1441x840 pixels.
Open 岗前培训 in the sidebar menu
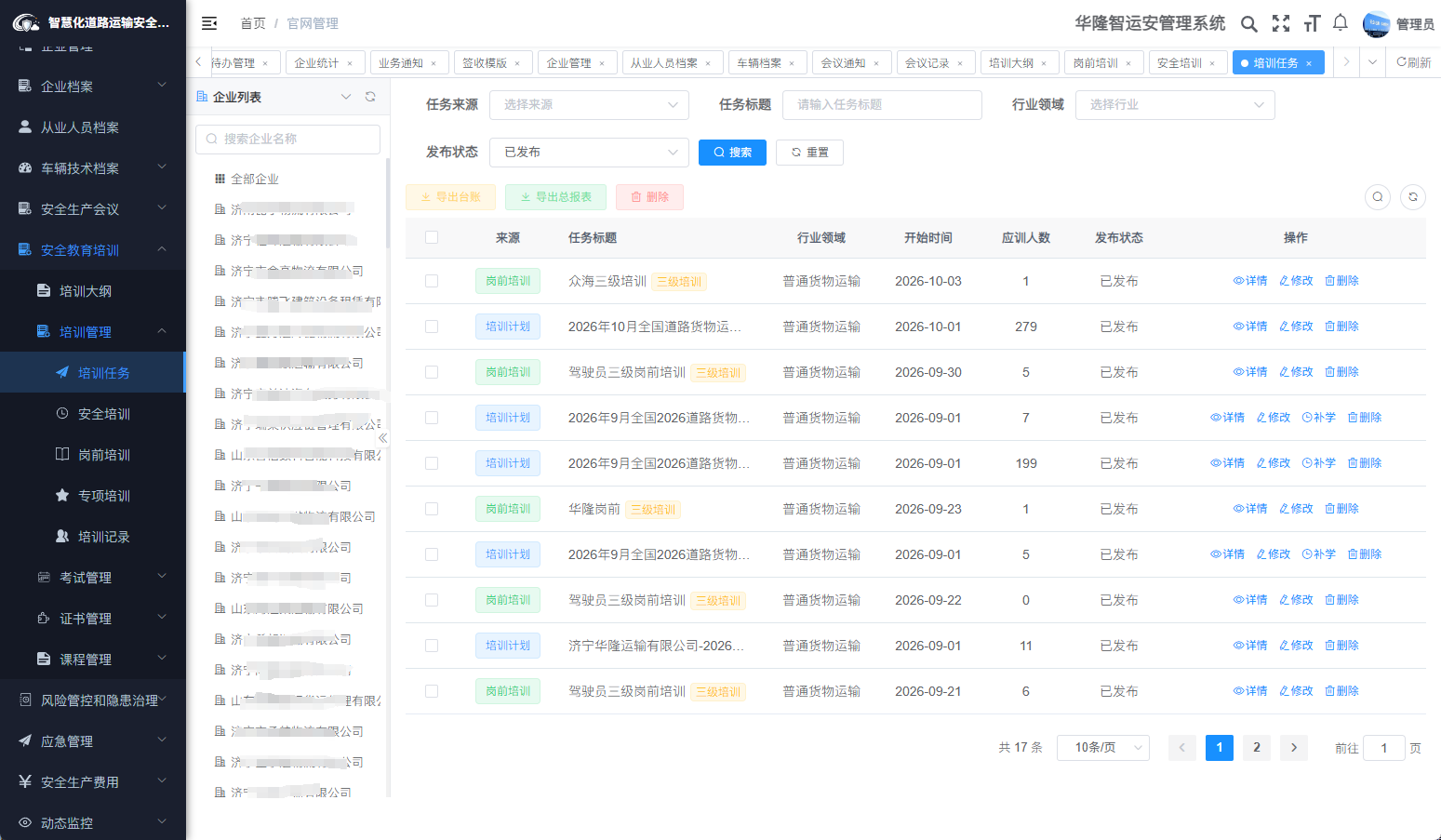click(93, 455)
